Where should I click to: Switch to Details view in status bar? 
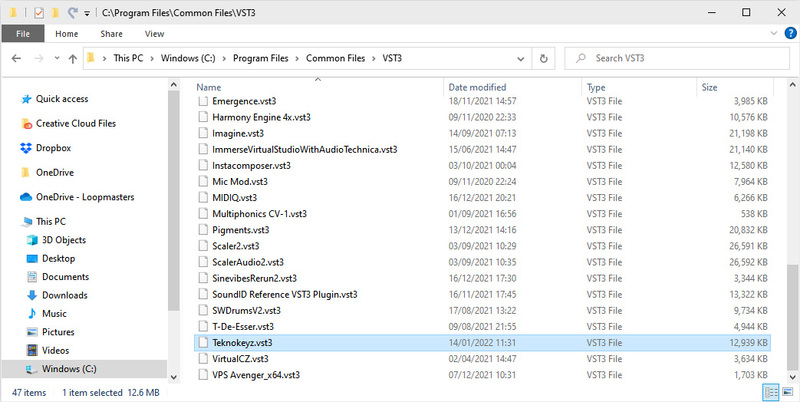pyautogui.click(x=770, y=392)
